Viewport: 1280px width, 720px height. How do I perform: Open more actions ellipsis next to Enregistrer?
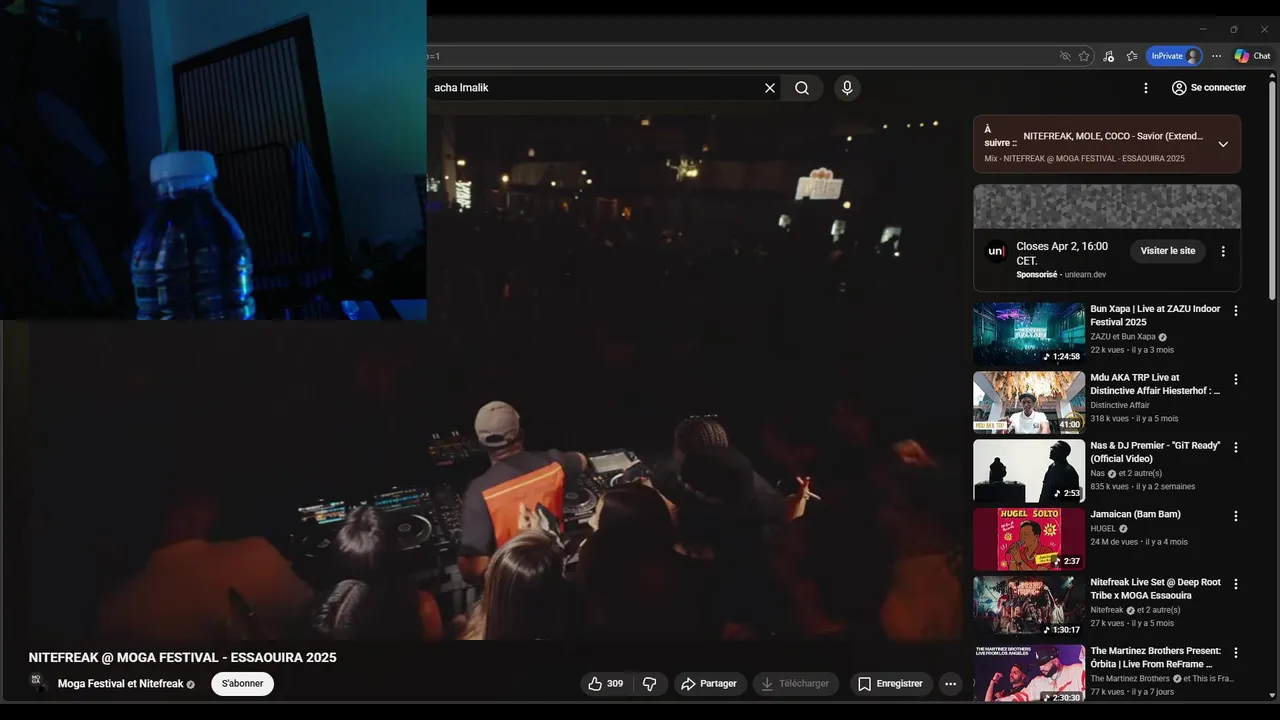point(950,684)
